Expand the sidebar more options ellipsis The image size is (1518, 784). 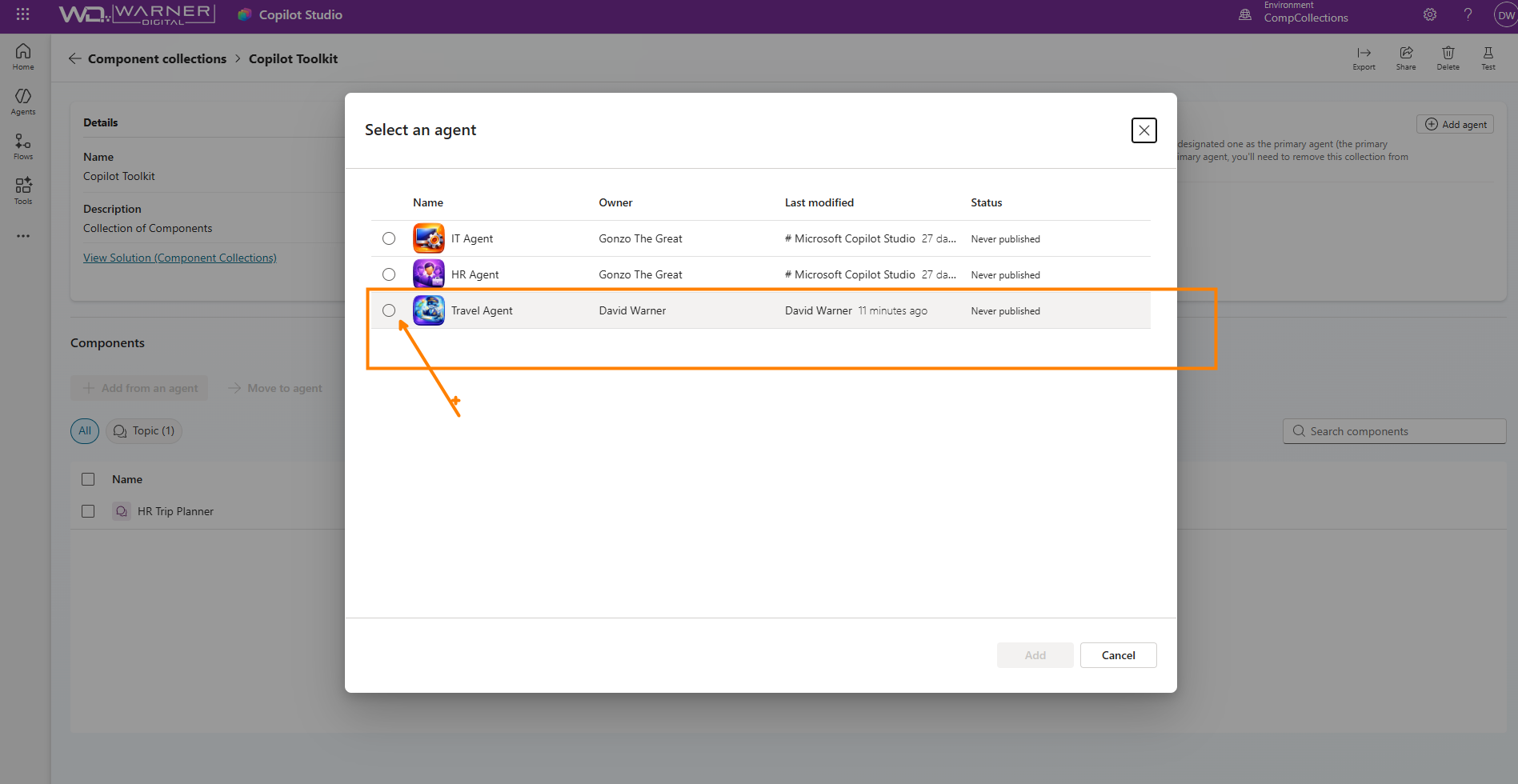(x=23, y=236)
